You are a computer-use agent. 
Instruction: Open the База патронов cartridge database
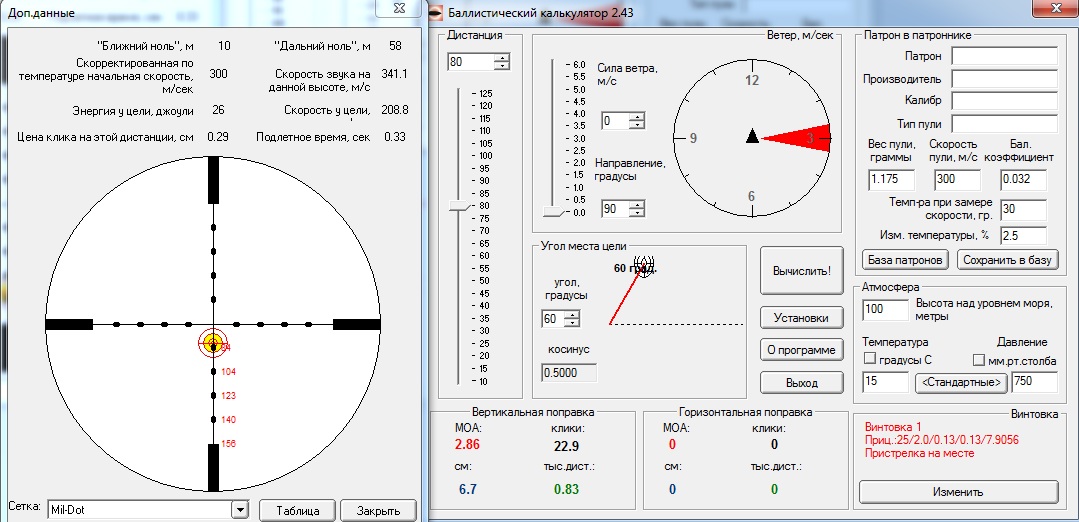(x=905, y=260)
